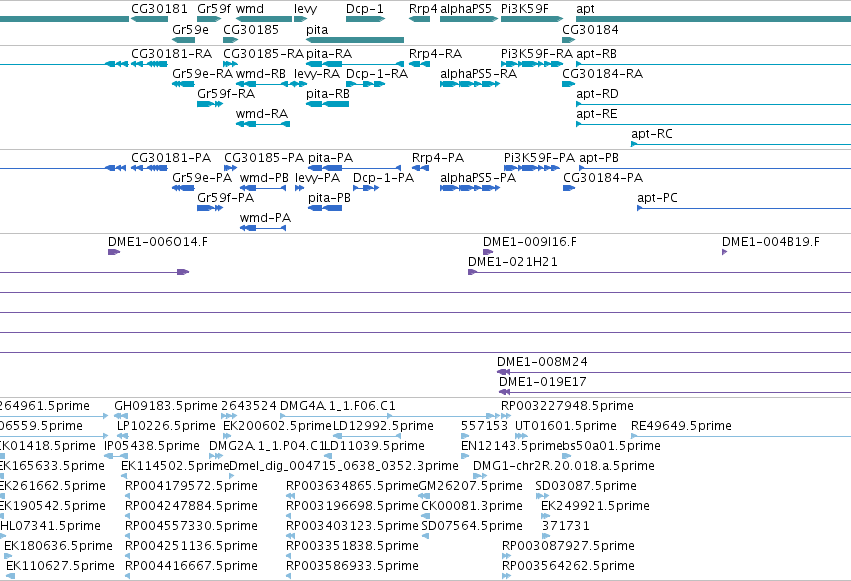The image size is (851, 581).
Task: Select the Gr59e-PA protein feature
Action: click(x=183, y=188)
